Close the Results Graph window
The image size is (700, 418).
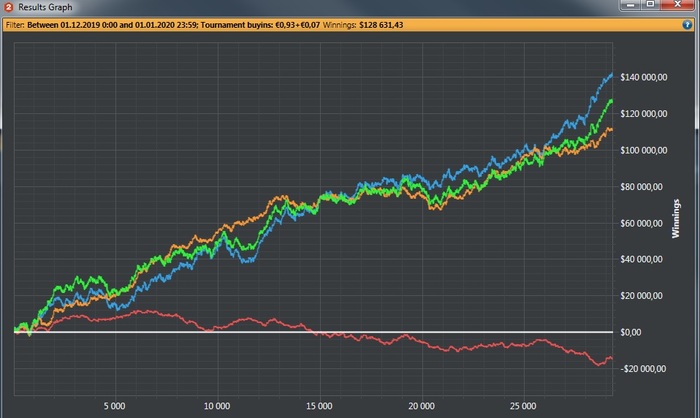(x=677, y=4)
